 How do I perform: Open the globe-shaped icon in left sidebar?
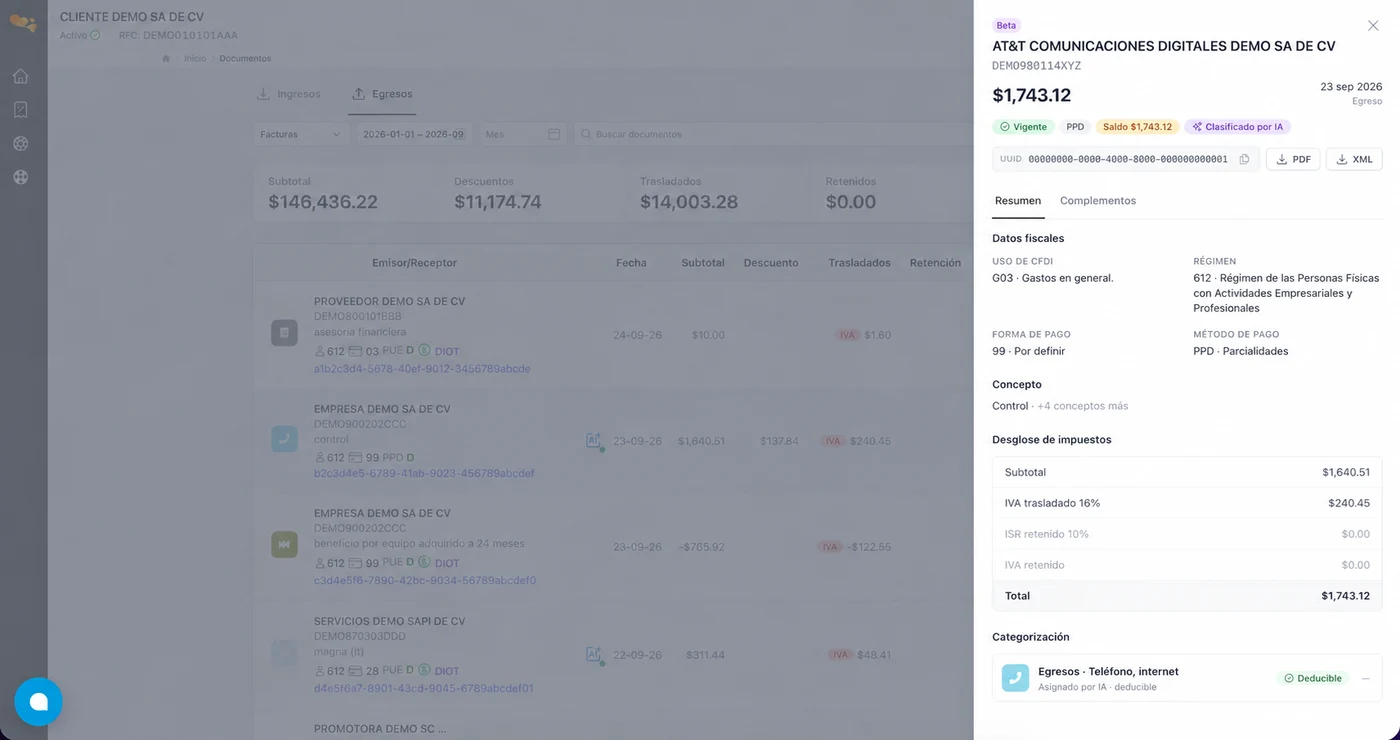click(x=20, y=177)
